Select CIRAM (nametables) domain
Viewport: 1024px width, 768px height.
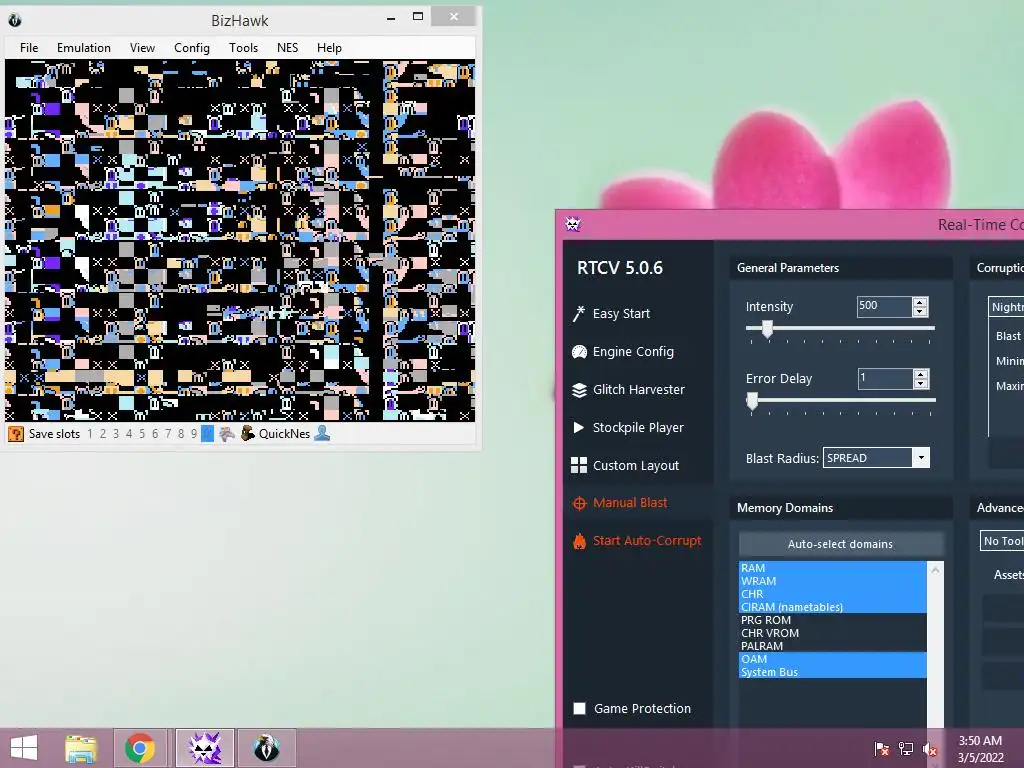(x=833, y=607)
